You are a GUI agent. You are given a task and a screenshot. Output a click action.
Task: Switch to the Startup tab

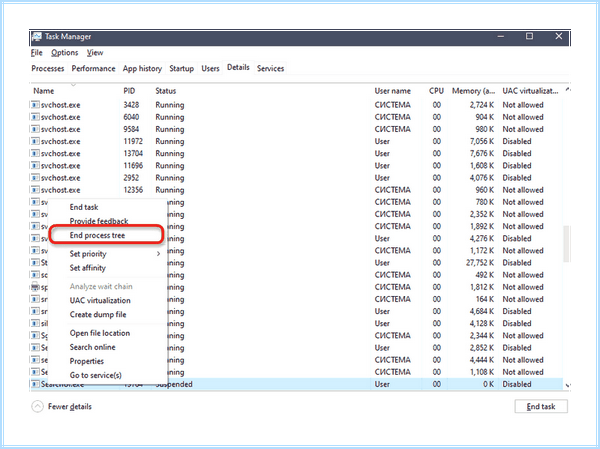point(181,69)
